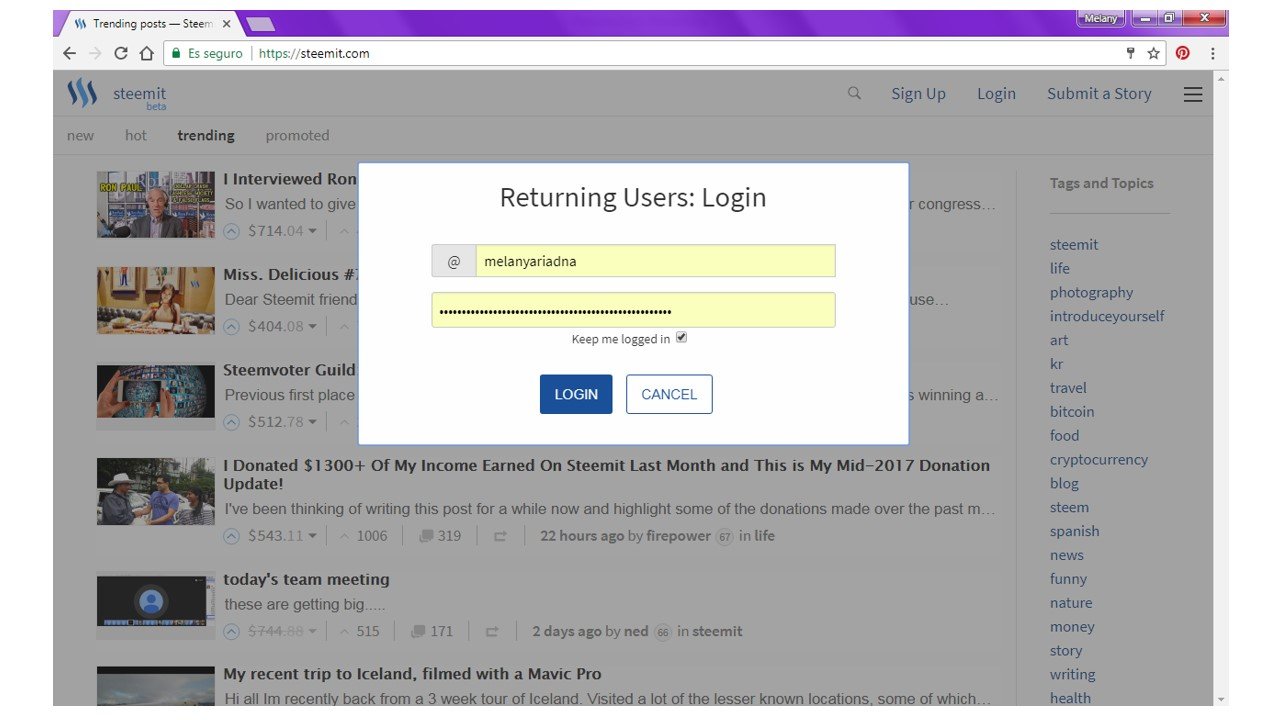1280x720 pixels.
Task: Switch to the new posts tab
Action: 80,135
